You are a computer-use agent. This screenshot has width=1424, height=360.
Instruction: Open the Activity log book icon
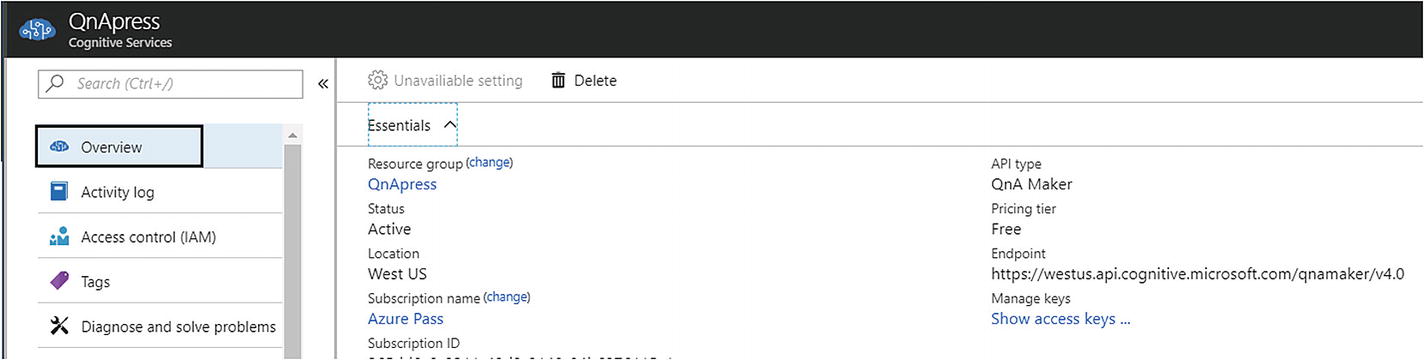(59, 191)
